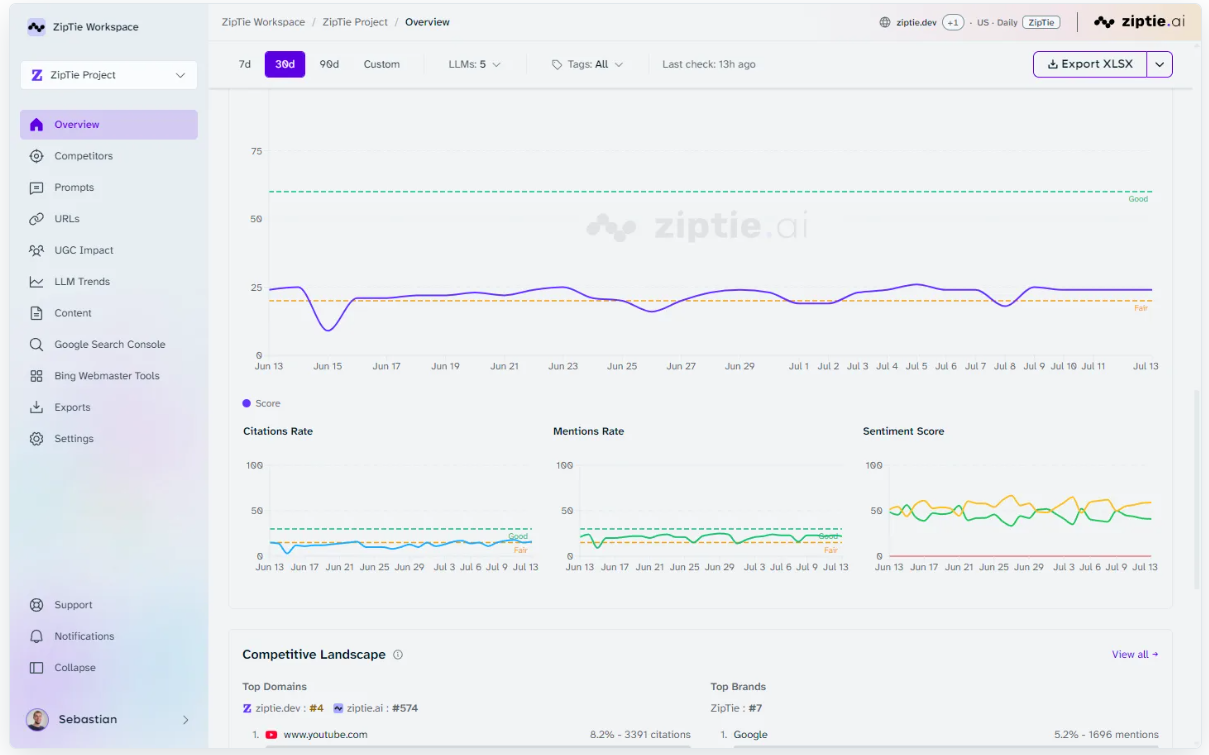1209x755 pixels.
Task: Click ZipTie Project breadcrumb link
Action: pyautogui.click(x=355, y=22)
